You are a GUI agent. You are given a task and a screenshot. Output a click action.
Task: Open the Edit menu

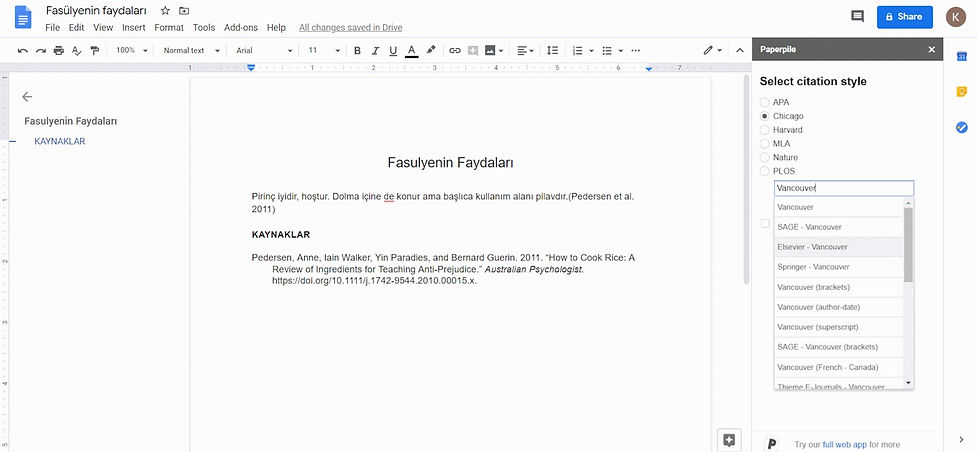click(x=76, y=27)
